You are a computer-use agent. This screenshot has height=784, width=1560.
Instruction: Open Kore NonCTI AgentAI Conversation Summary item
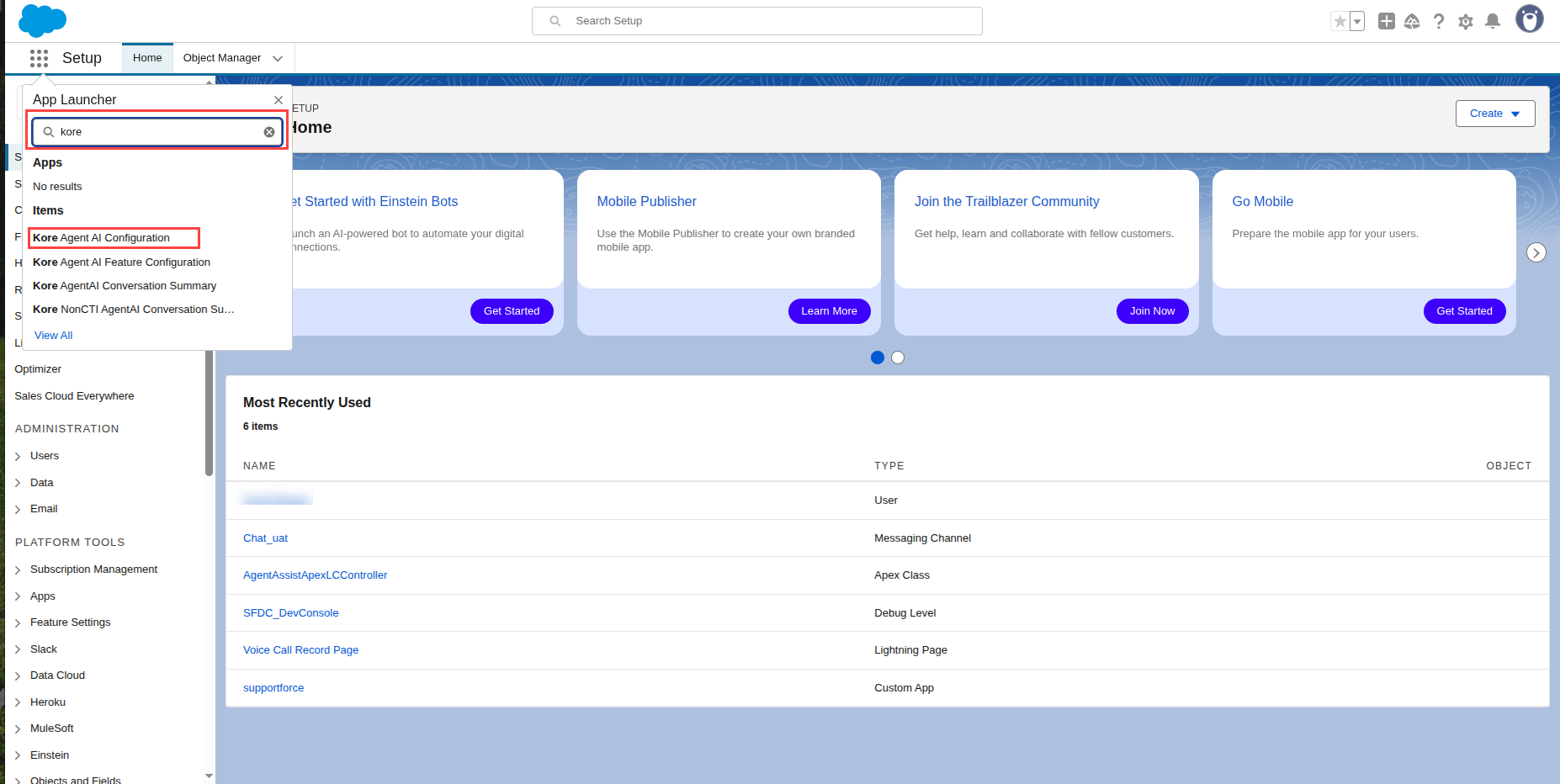point(134,310)
